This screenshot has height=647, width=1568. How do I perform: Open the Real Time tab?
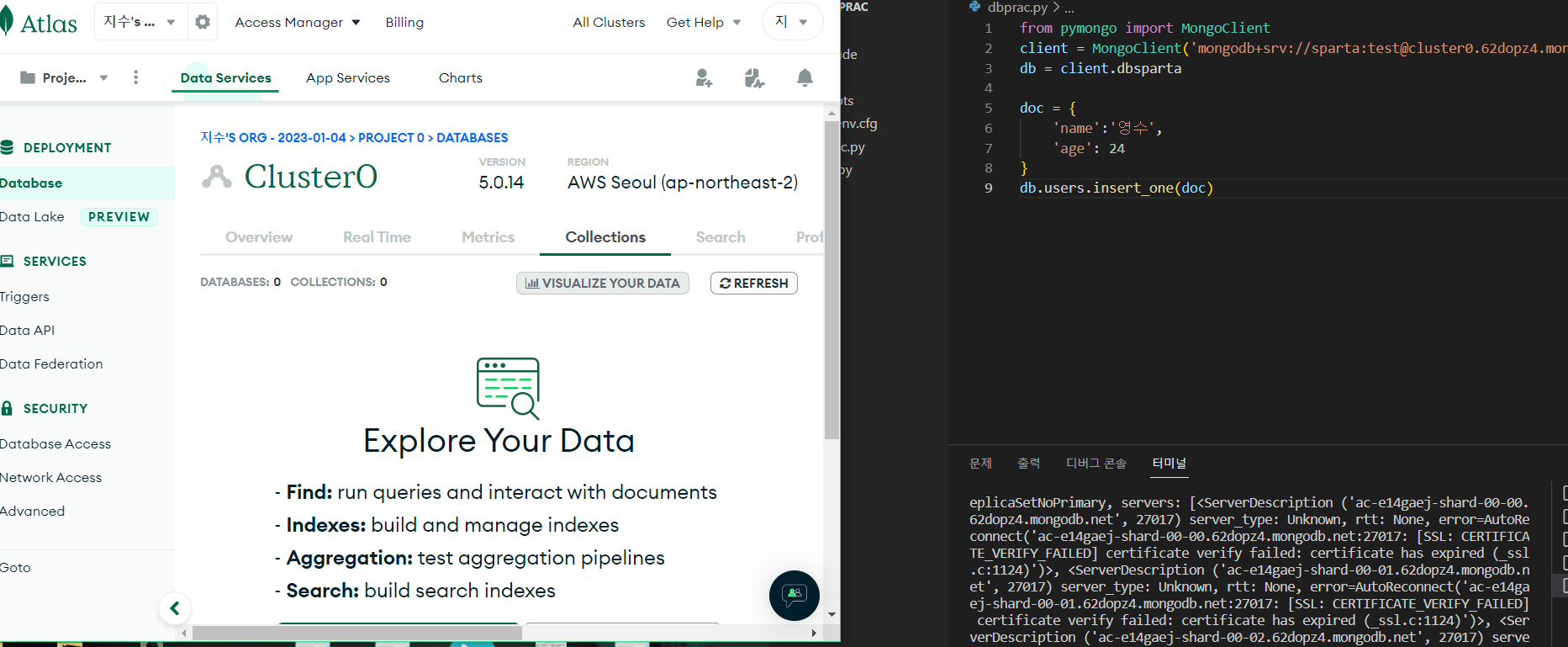point(377,237)
